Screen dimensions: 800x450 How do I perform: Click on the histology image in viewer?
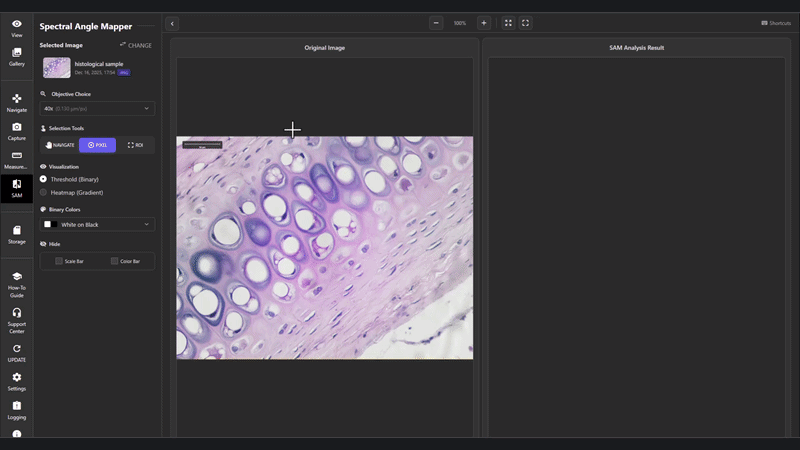click(x=324, y=247)
